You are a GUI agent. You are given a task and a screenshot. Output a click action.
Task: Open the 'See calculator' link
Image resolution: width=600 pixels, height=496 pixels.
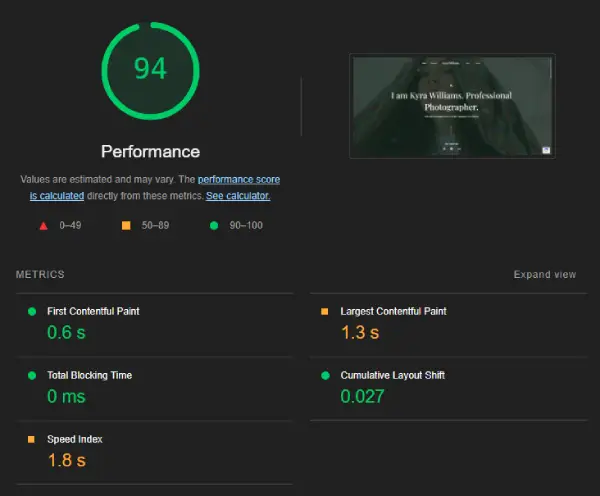click(x=238, y=196)
